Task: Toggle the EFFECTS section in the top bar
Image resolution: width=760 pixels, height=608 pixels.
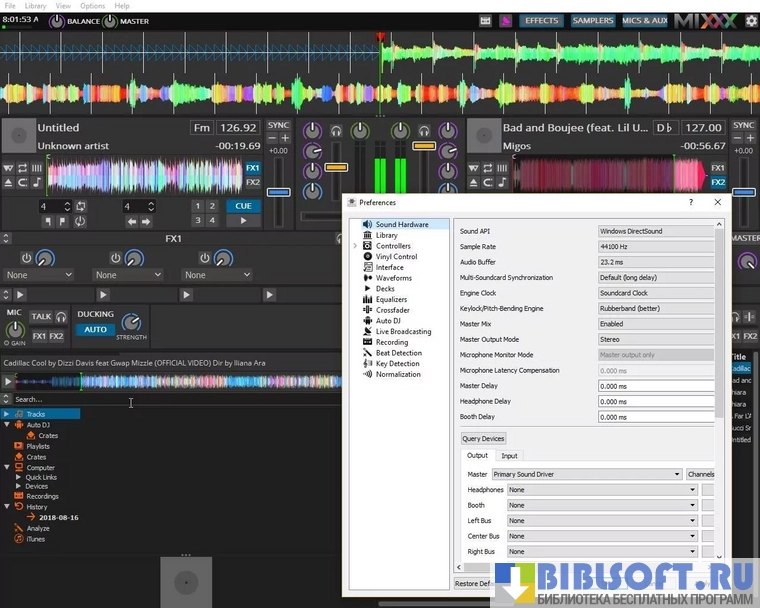Action: 541,20
